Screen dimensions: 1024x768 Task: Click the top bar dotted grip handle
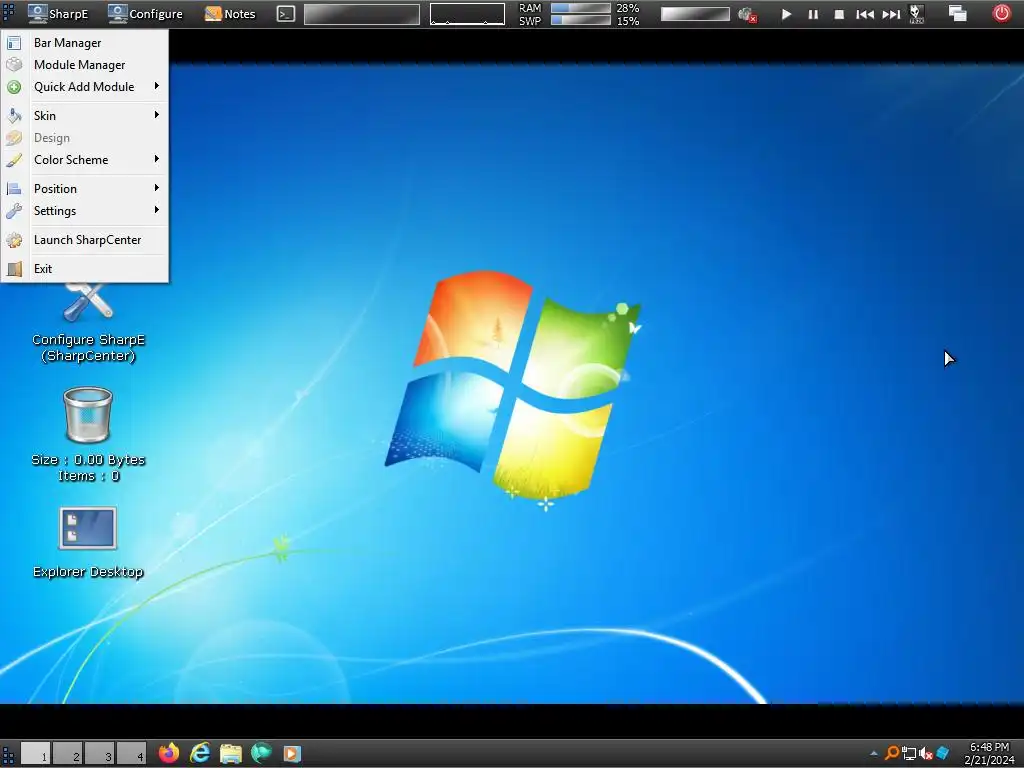click(8, 14)
